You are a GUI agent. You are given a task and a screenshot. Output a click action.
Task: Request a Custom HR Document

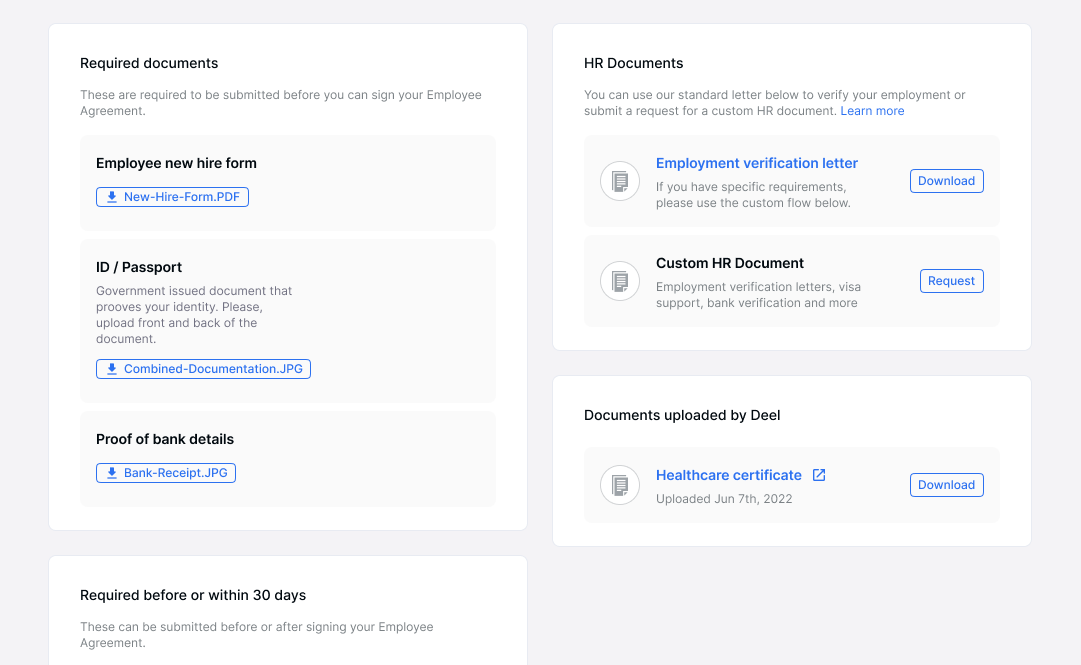pyautogui.click(x=951, y=281)
